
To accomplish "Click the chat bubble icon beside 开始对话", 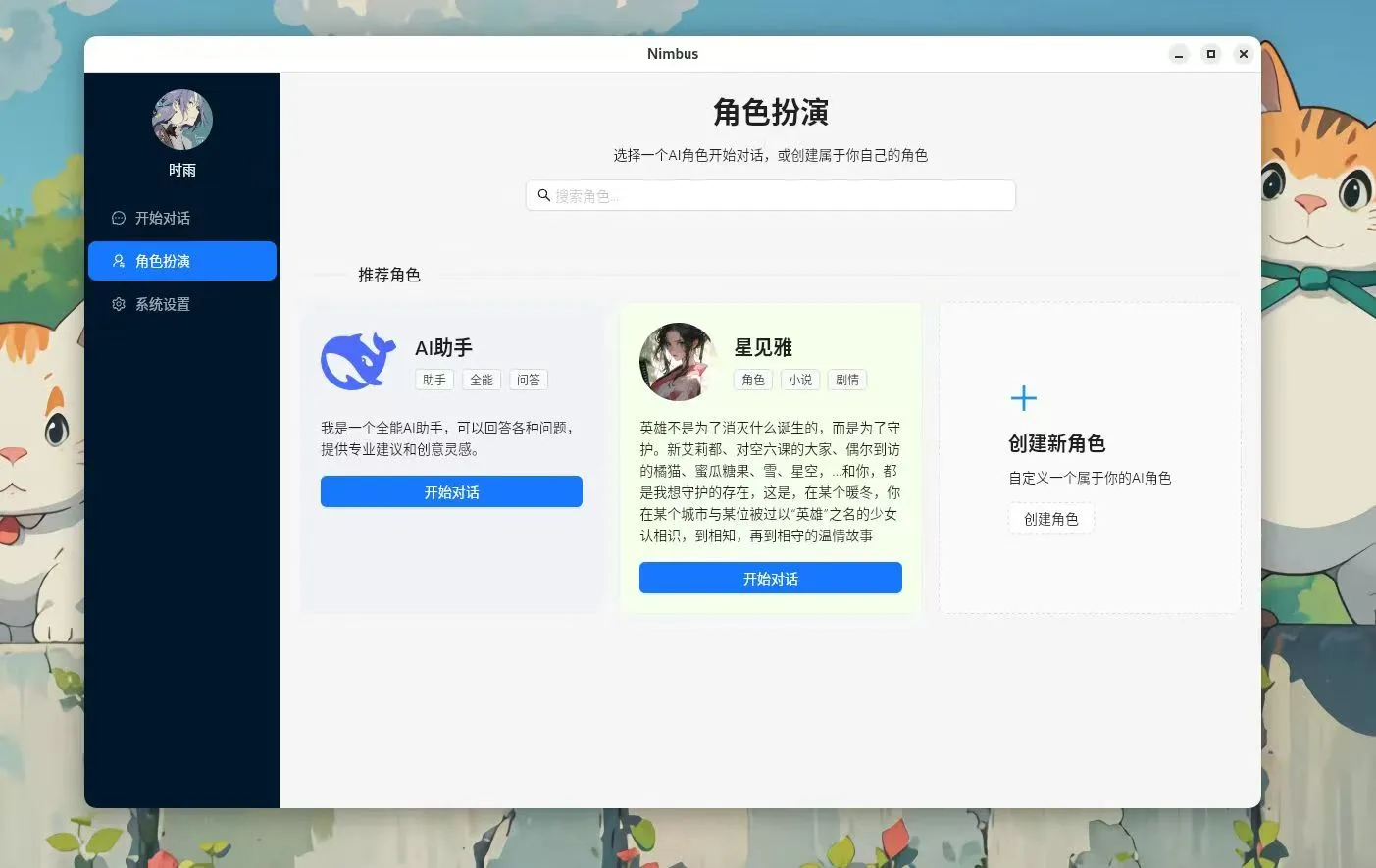I will coord(119,218).
